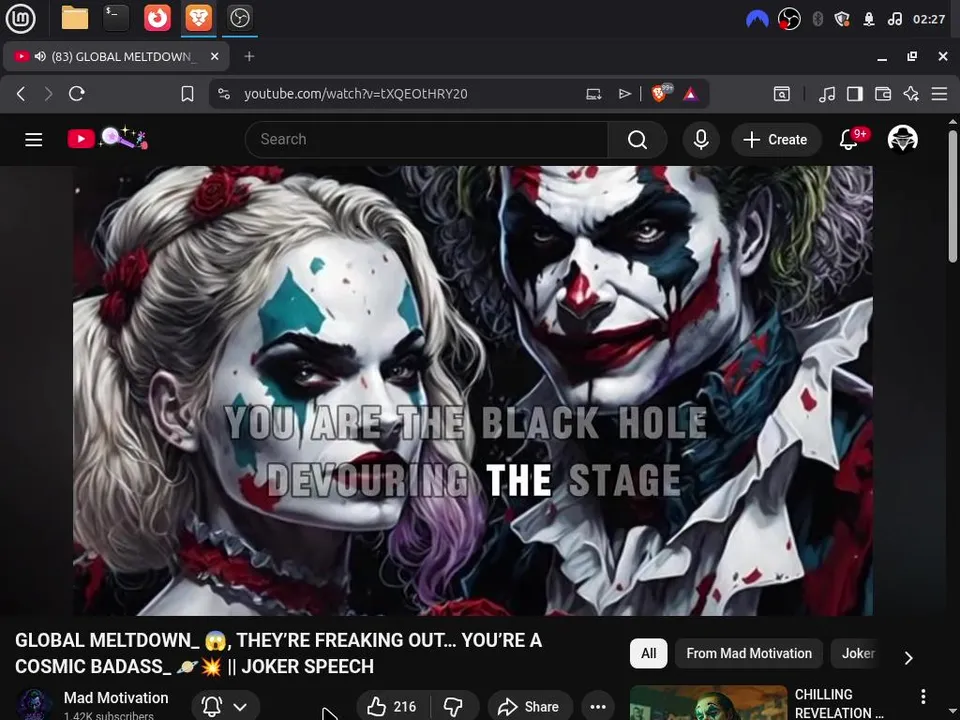This screenshot has width=960, height=720.
Task: Click the youtube.com address bar
Action: coord(355,94)
